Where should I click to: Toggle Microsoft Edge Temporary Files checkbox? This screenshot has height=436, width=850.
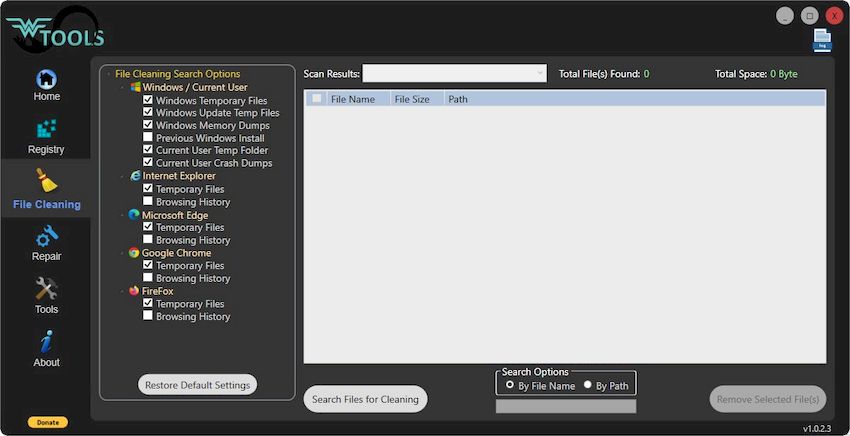147,227
